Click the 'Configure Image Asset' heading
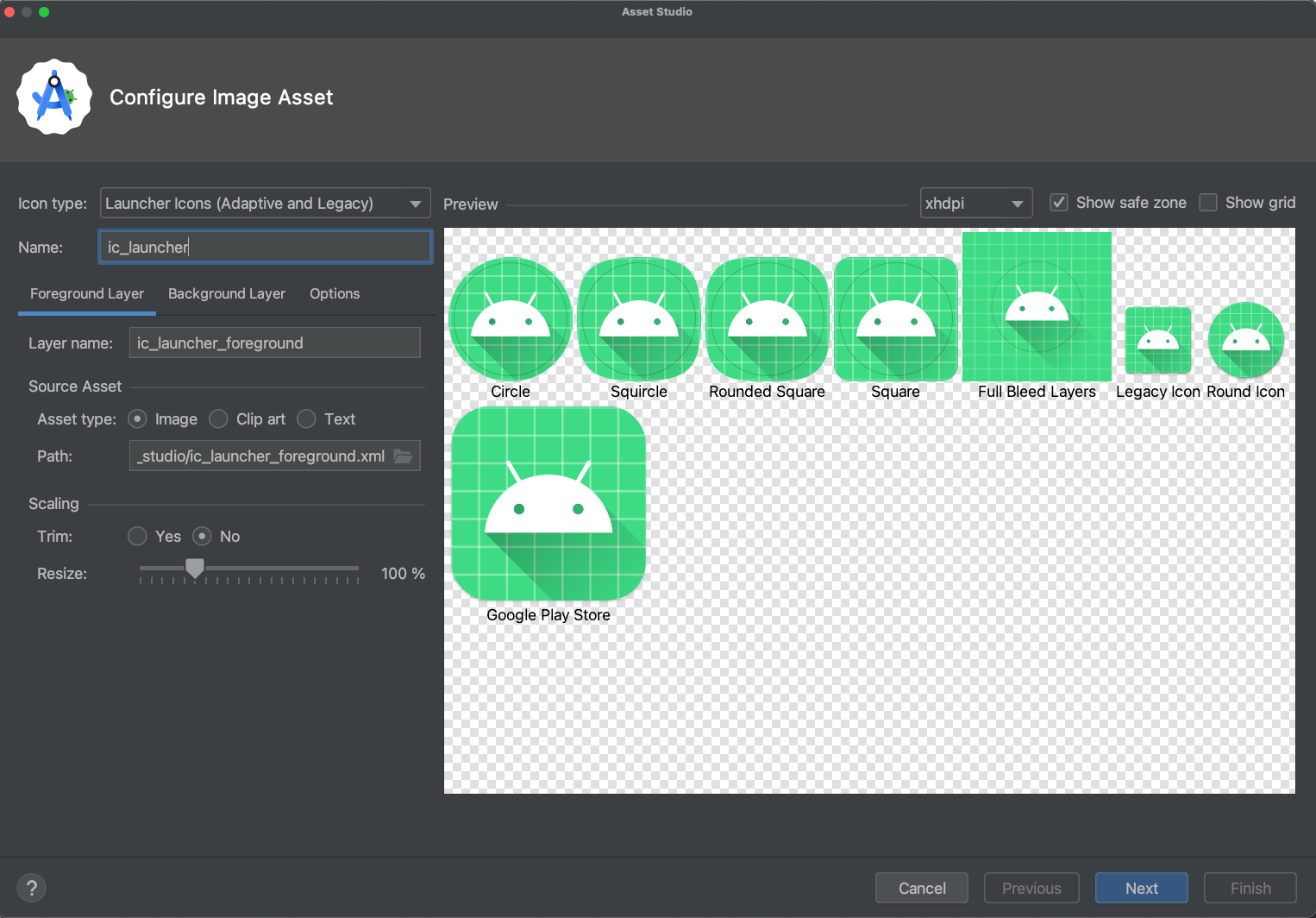The image size is (1316, 918). coord(222,97)
